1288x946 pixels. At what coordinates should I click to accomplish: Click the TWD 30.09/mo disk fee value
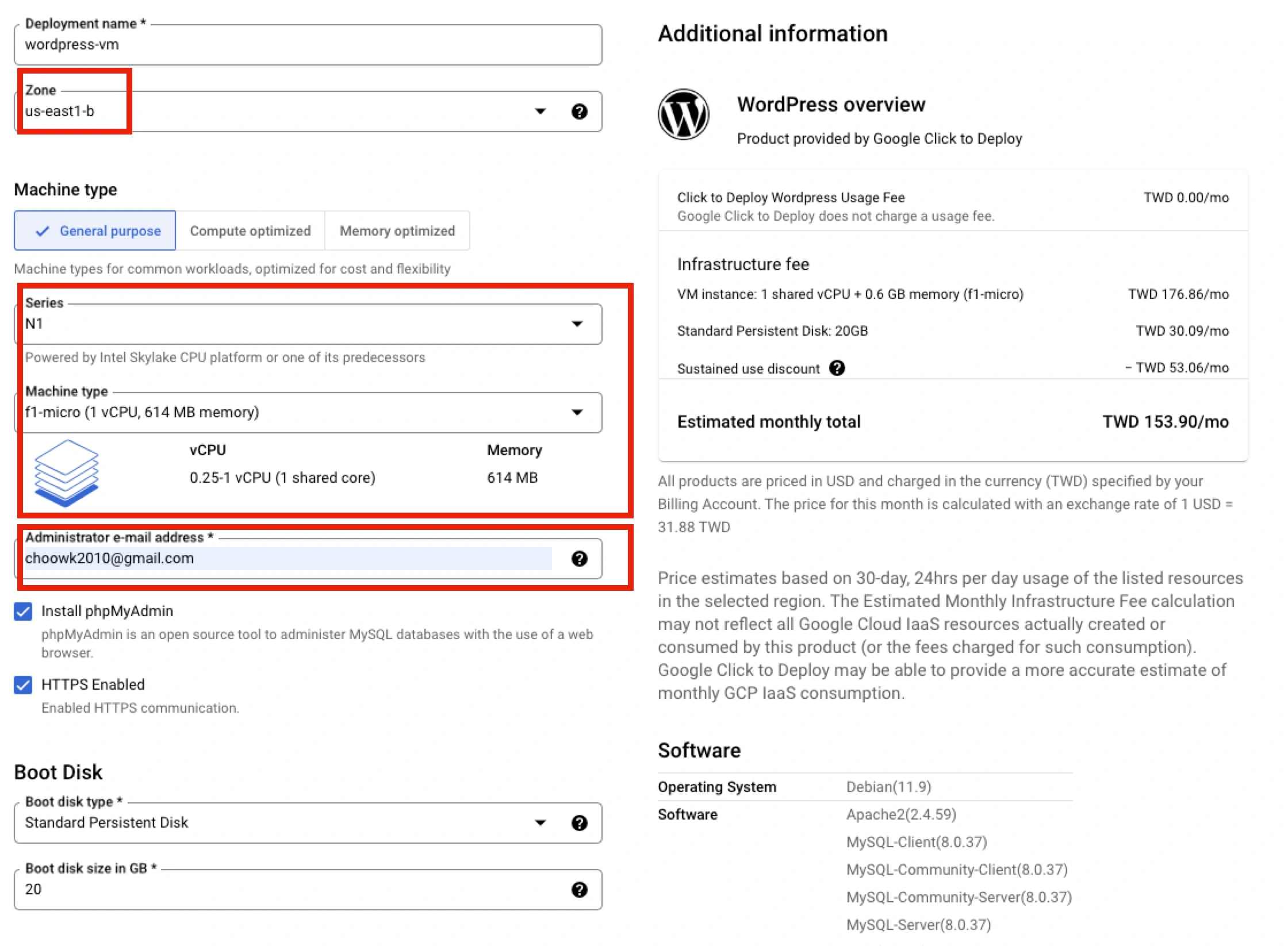(1182, 331)
